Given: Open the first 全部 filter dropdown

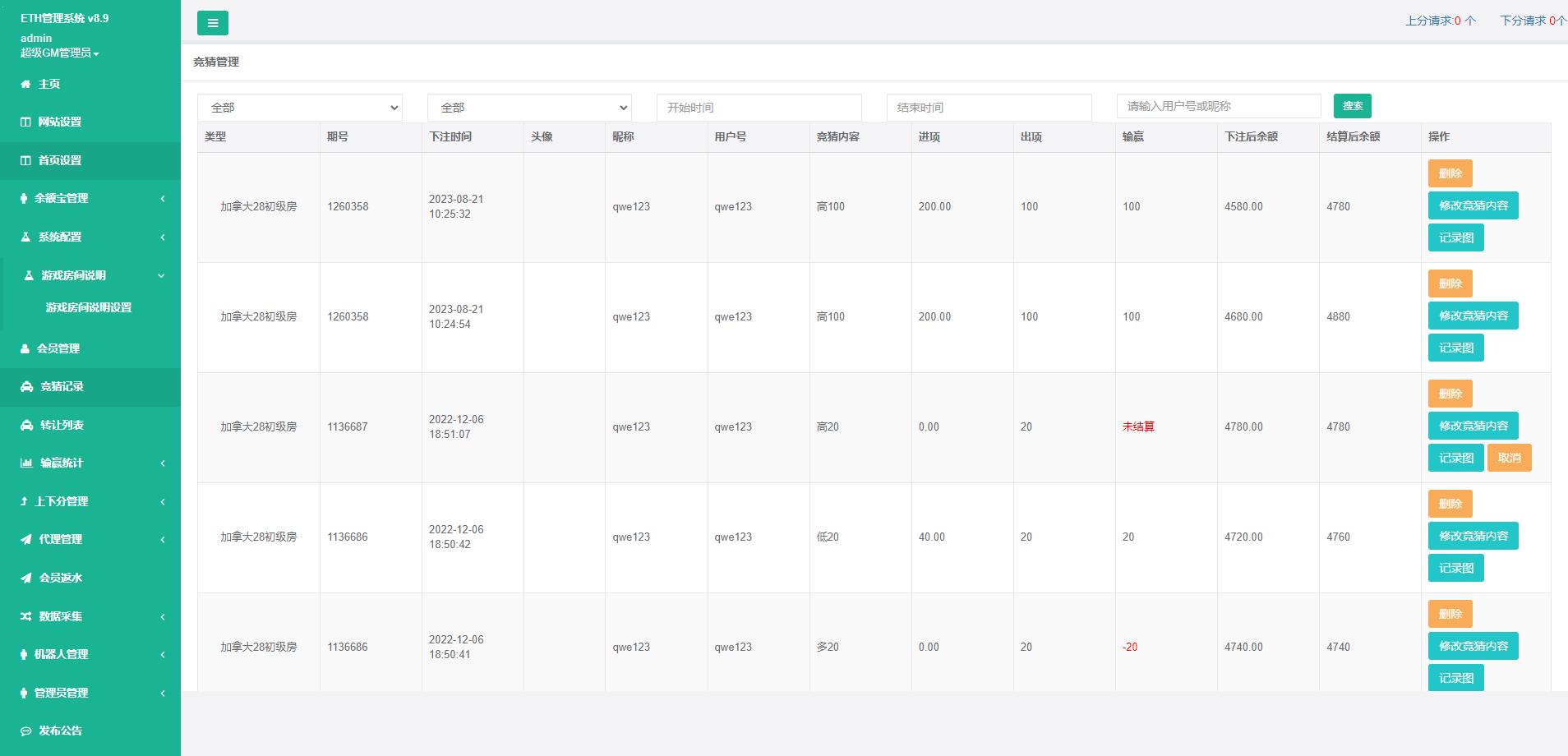Looking at the screenshot, I should click(x=299, y=108).
